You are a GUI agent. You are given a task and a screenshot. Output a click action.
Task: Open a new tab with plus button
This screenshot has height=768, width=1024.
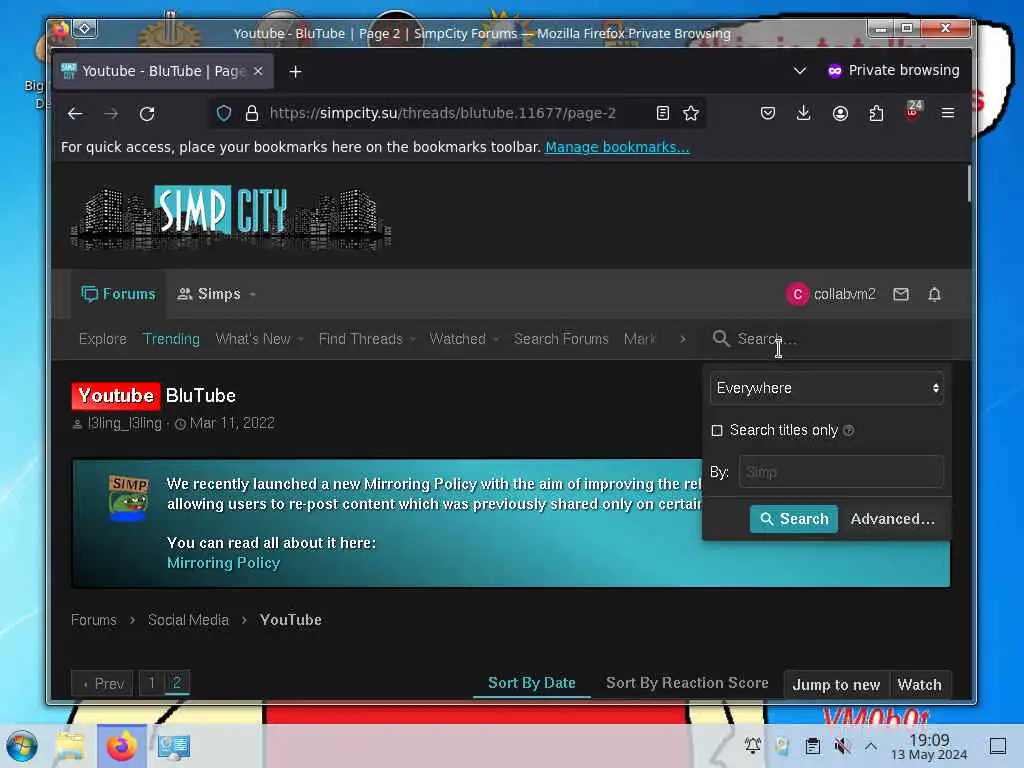[295, 72]
